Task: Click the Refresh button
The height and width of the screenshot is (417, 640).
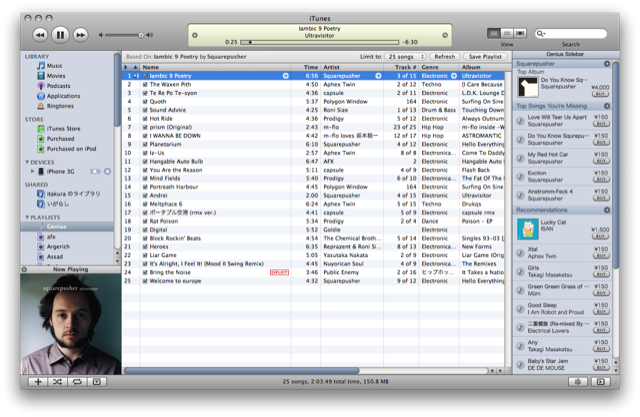Action: 443,57
